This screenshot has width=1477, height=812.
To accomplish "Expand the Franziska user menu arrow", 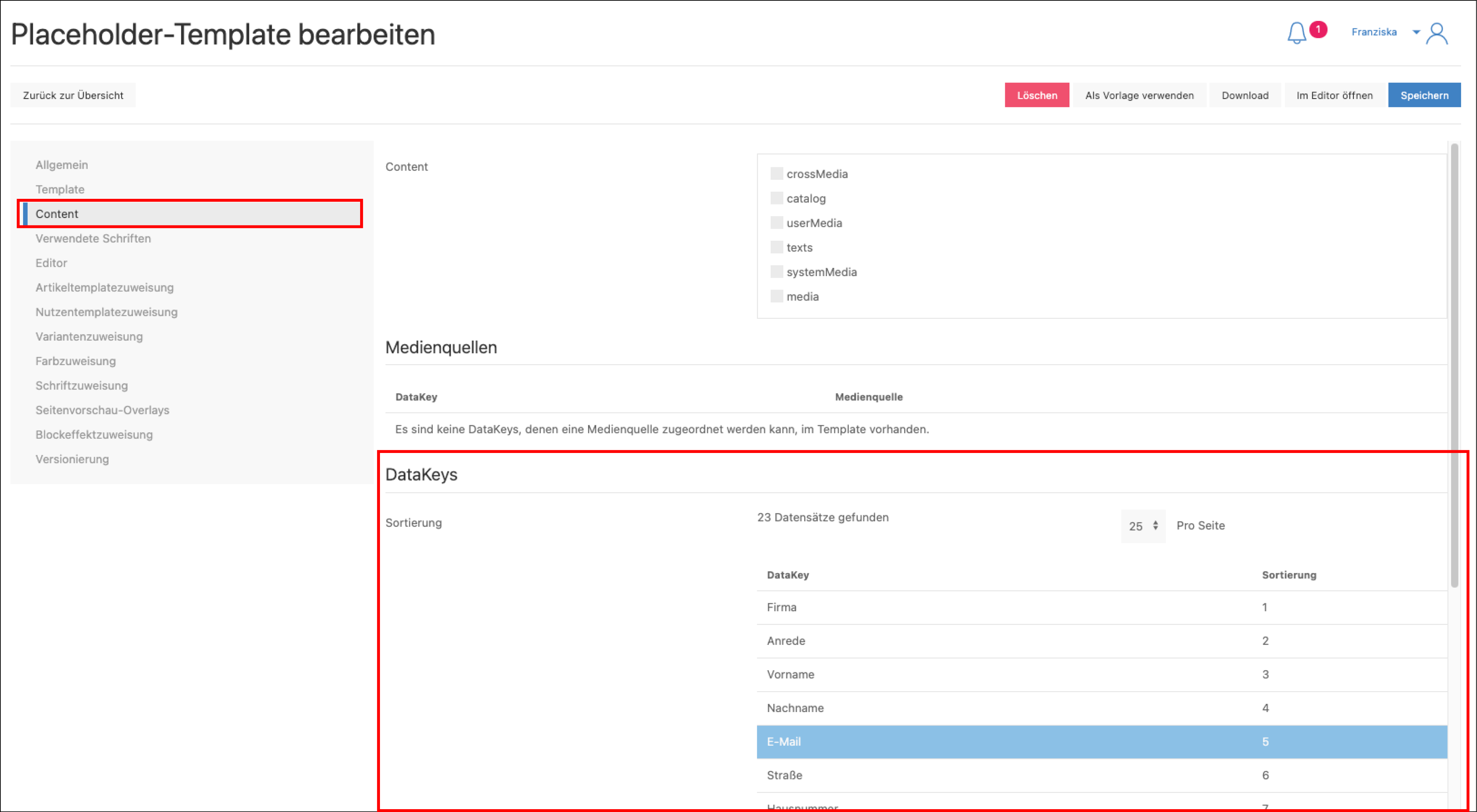I will click(1416, 32).
